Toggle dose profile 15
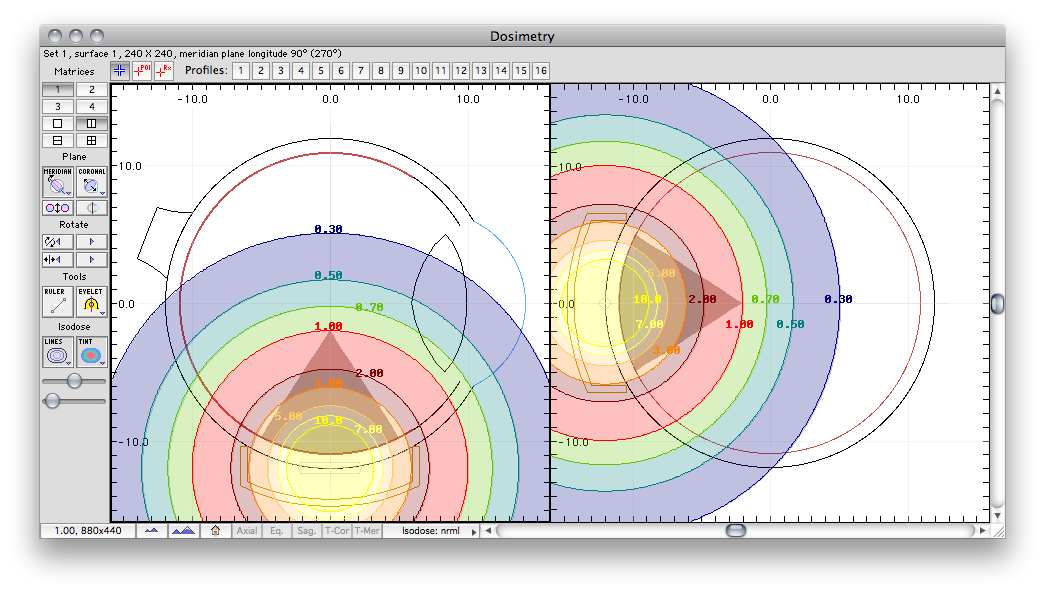 click(x=521, y=71)
